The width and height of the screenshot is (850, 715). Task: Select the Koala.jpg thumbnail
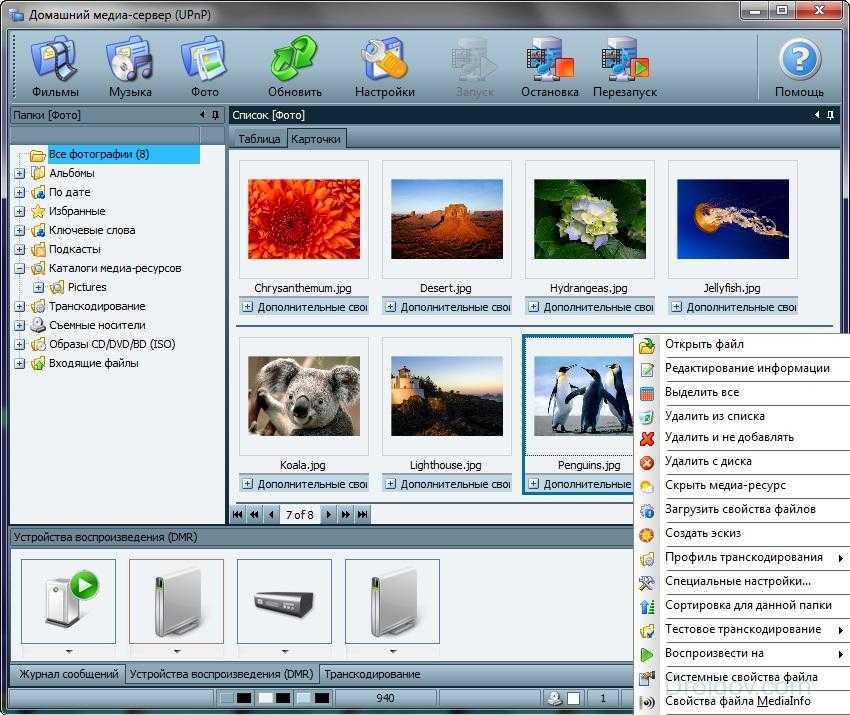pyautogui.click(x=305, y=401)
